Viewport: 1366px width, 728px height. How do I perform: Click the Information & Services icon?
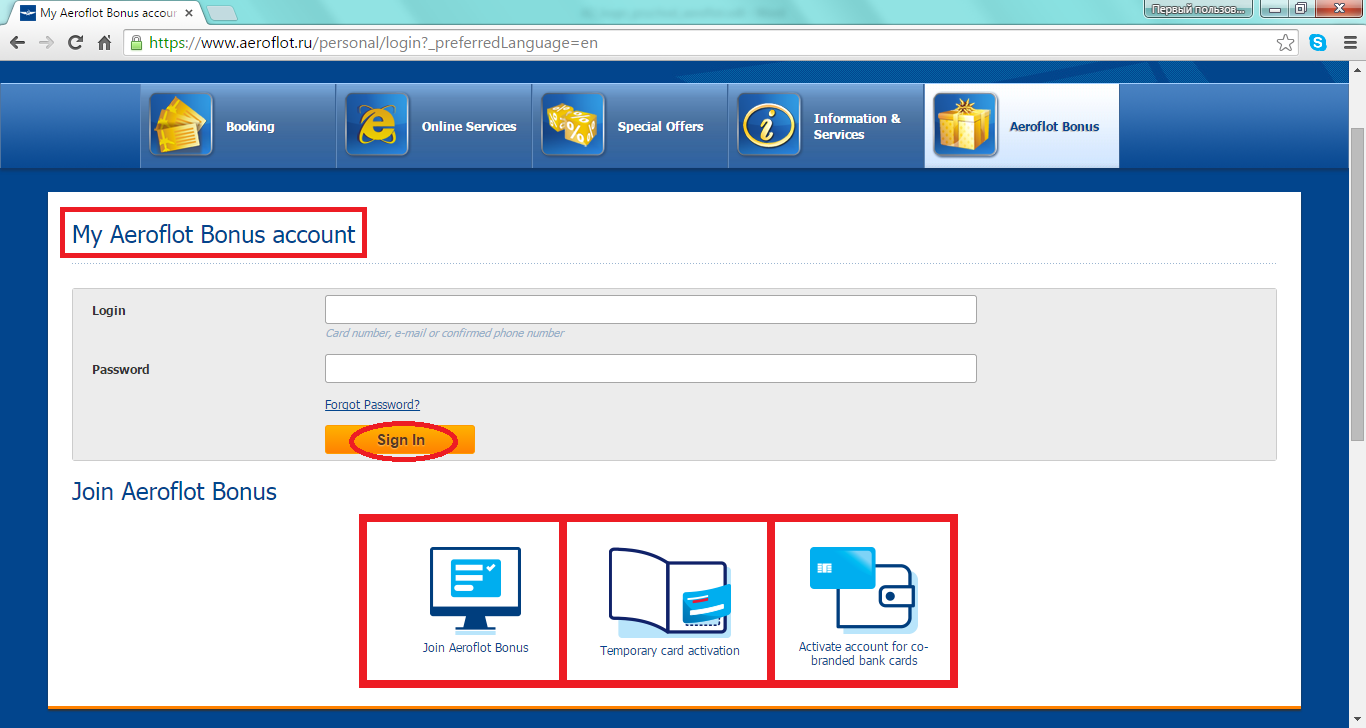tap(769, 125)
